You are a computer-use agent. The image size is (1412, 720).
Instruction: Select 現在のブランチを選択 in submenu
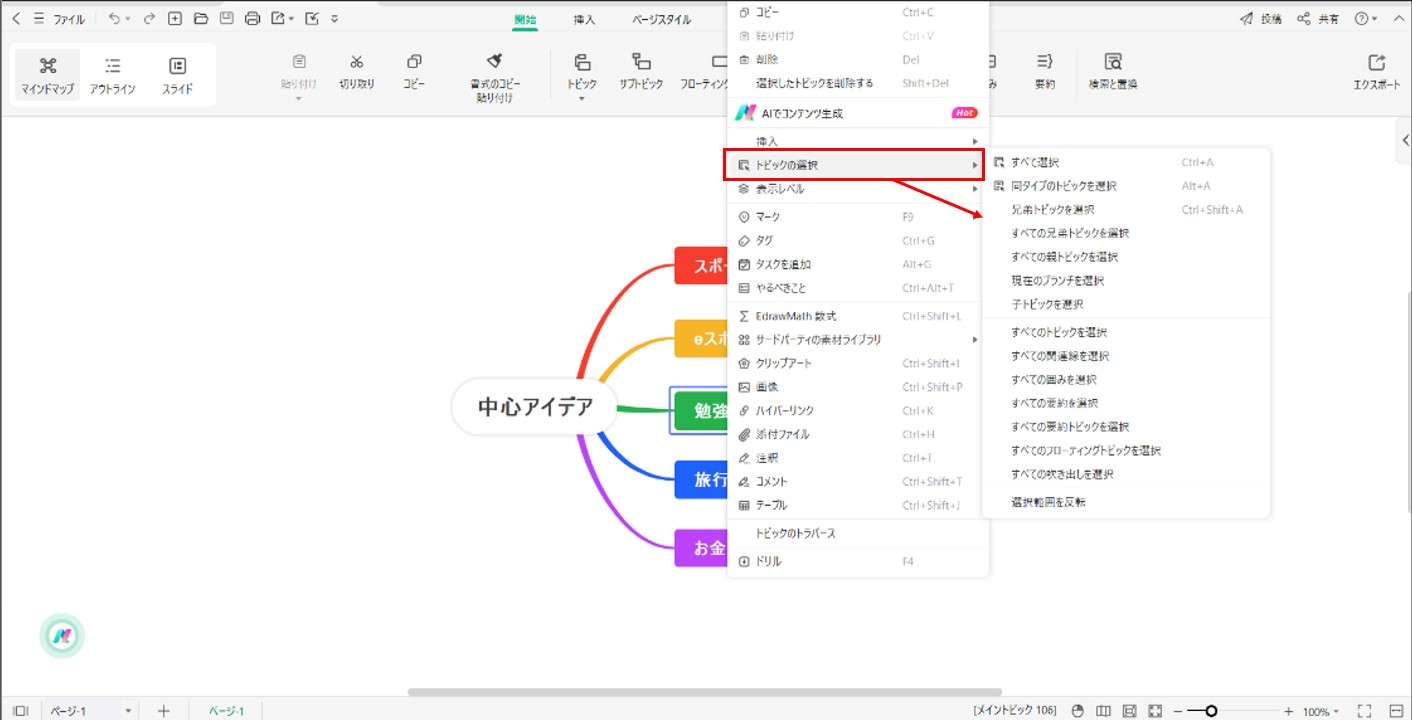click(x=1126, y=281)
